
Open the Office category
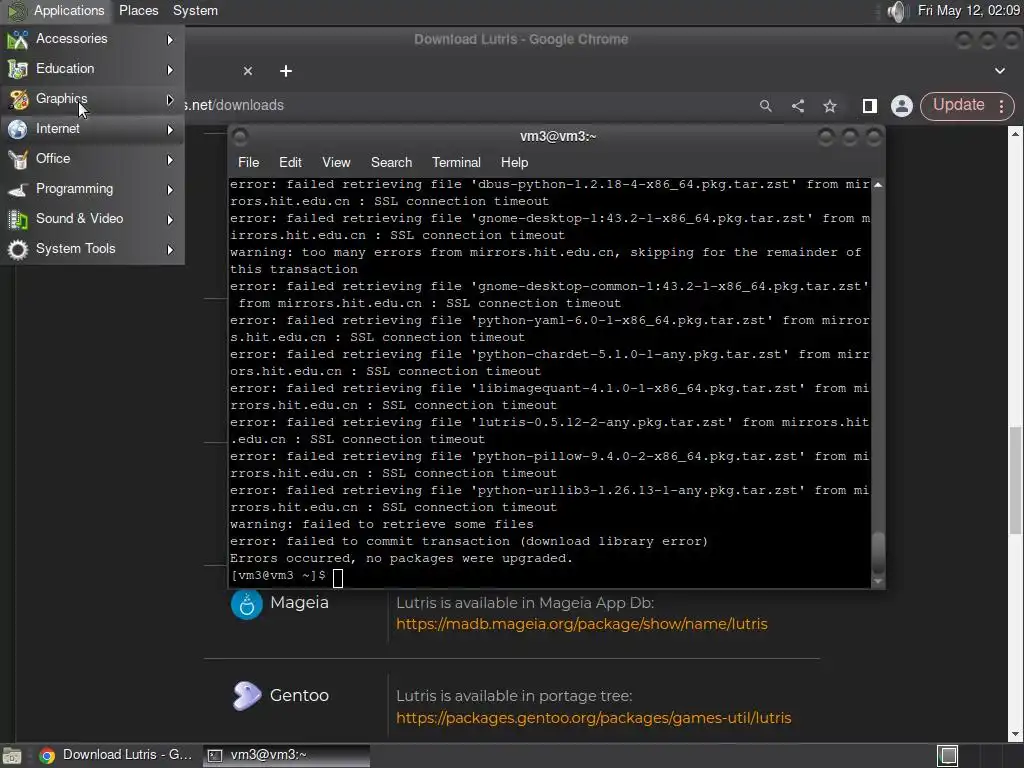[91, 159]
